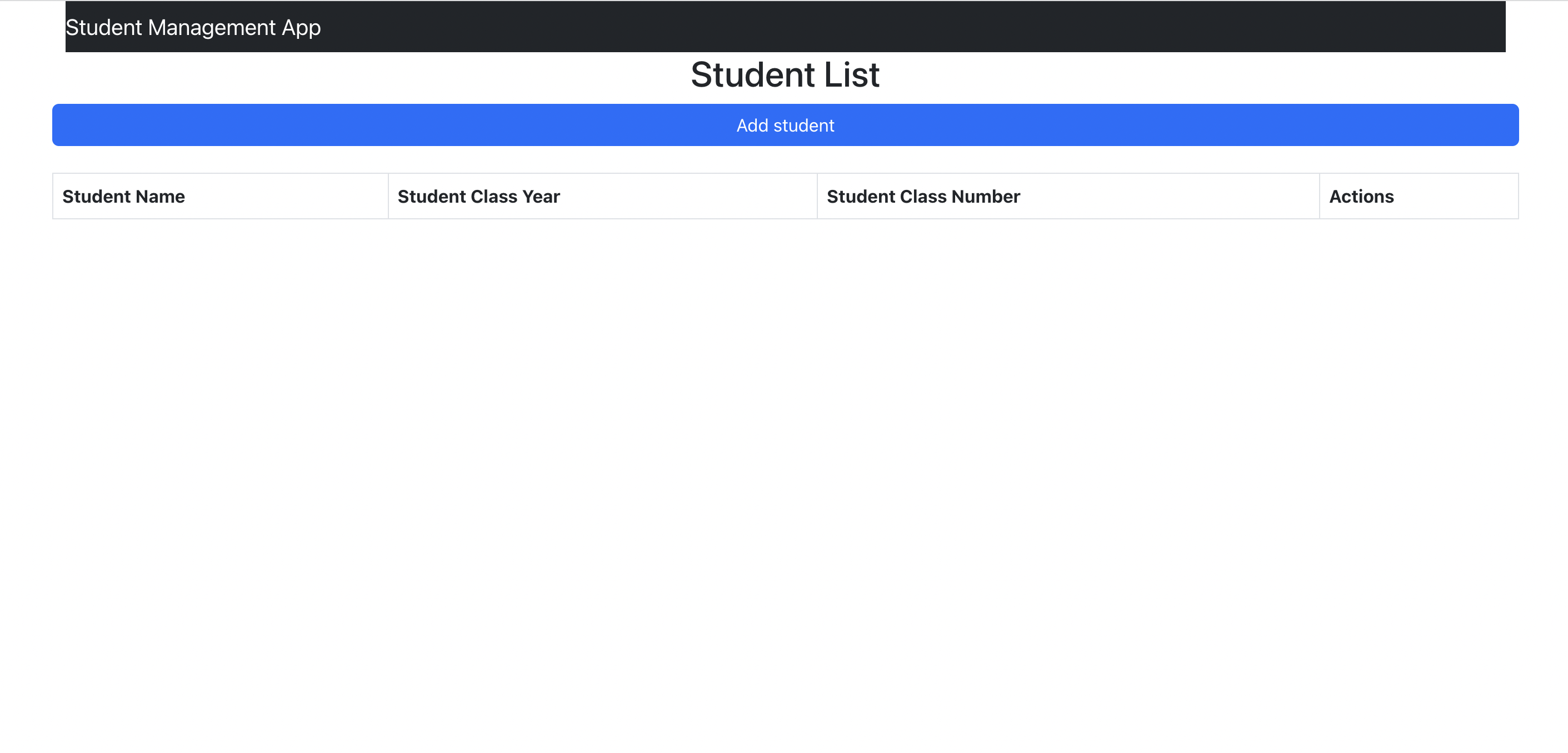Click the Add student button
Viewport: 1568px width, 753px height.
(x=785, y=125)
